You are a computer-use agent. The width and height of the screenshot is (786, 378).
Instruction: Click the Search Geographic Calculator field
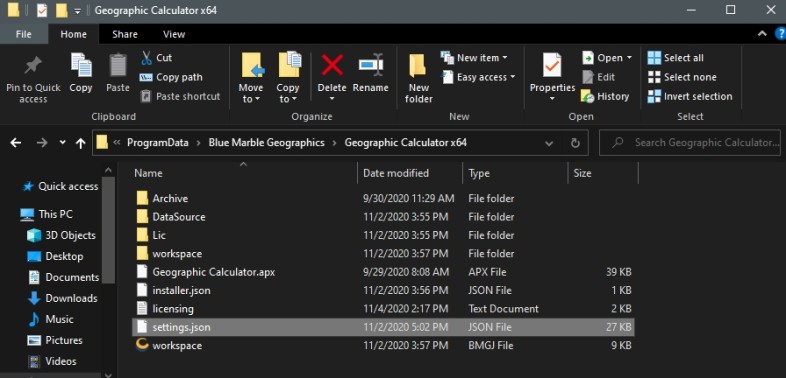(x=690, y=143)
